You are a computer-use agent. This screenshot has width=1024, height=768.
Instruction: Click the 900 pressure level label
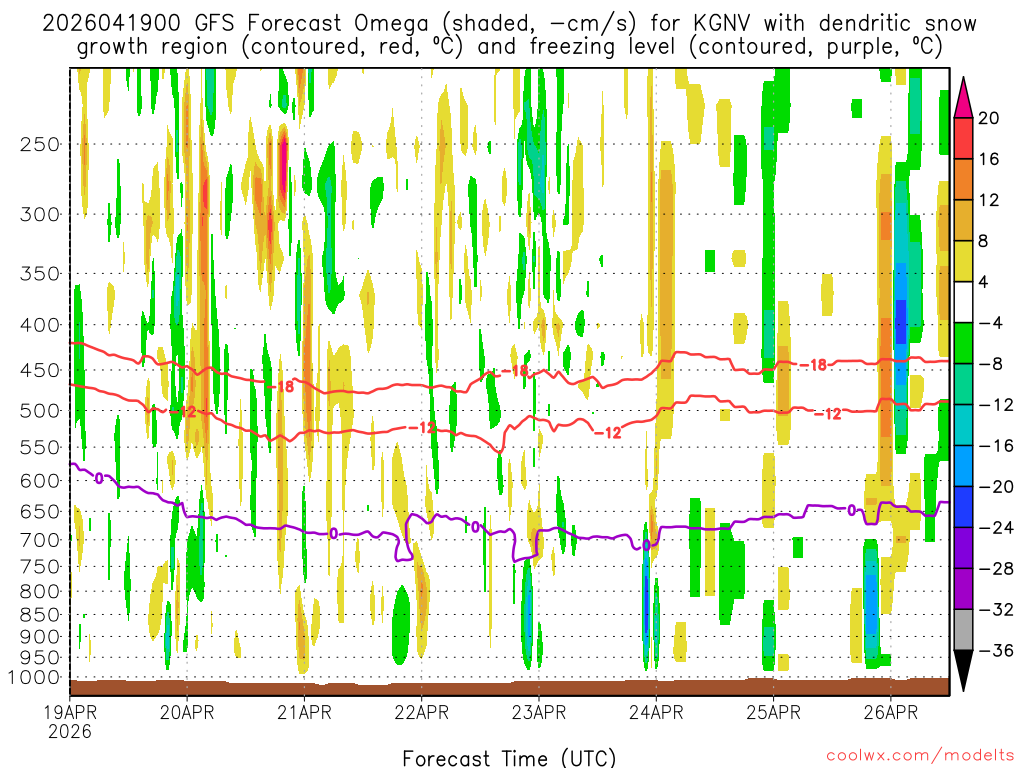40,636
